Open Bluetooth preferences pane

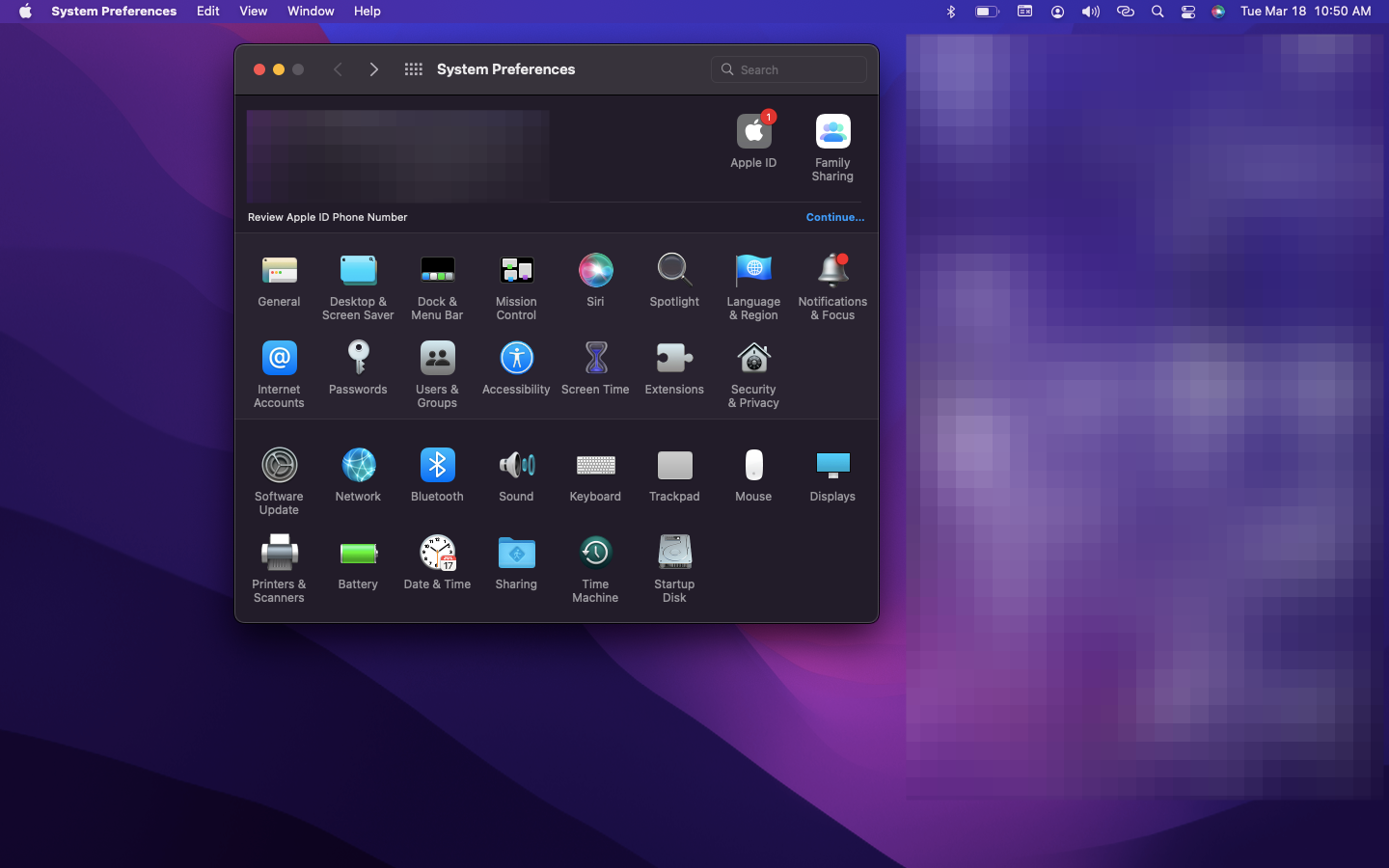(437, 476)
